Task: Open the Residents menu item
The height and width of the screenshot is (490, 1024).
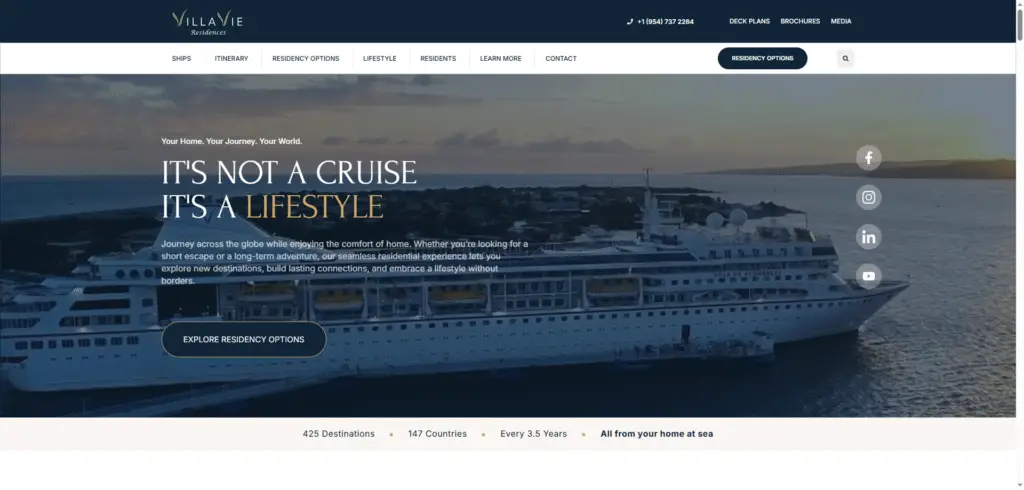Action: click(x=438, y=58)
